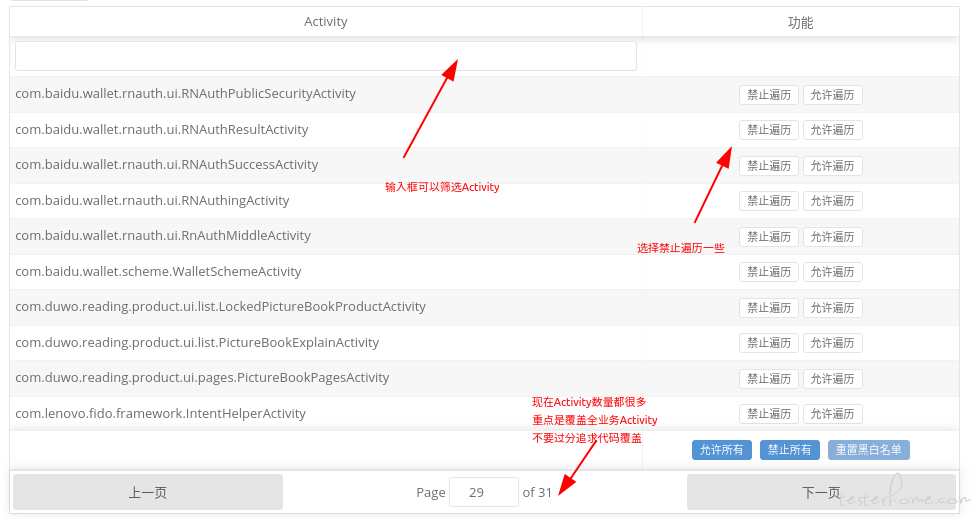Click the Activity filter input box

click(325, 56)
